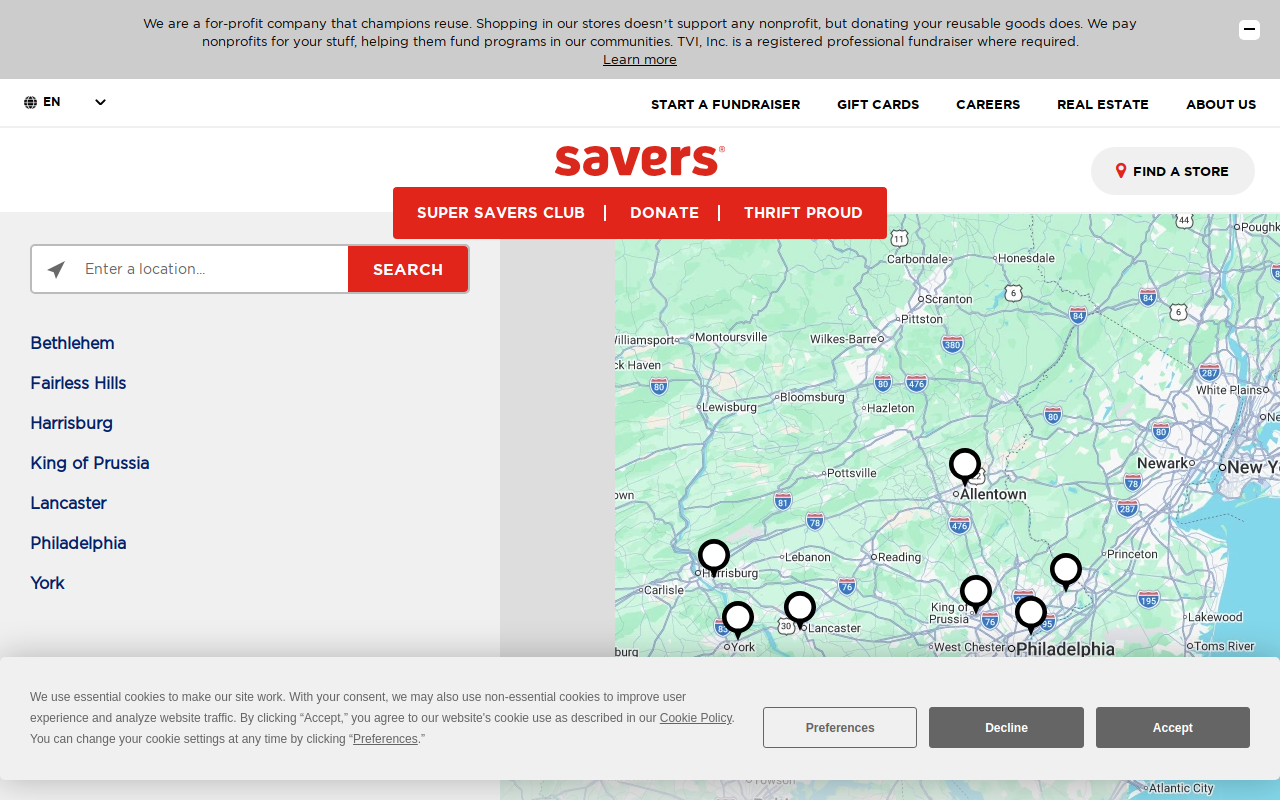Open the Donate section
Image resolution: width=1280 pixels, height=800 pixels.
[x=664, y=213]
